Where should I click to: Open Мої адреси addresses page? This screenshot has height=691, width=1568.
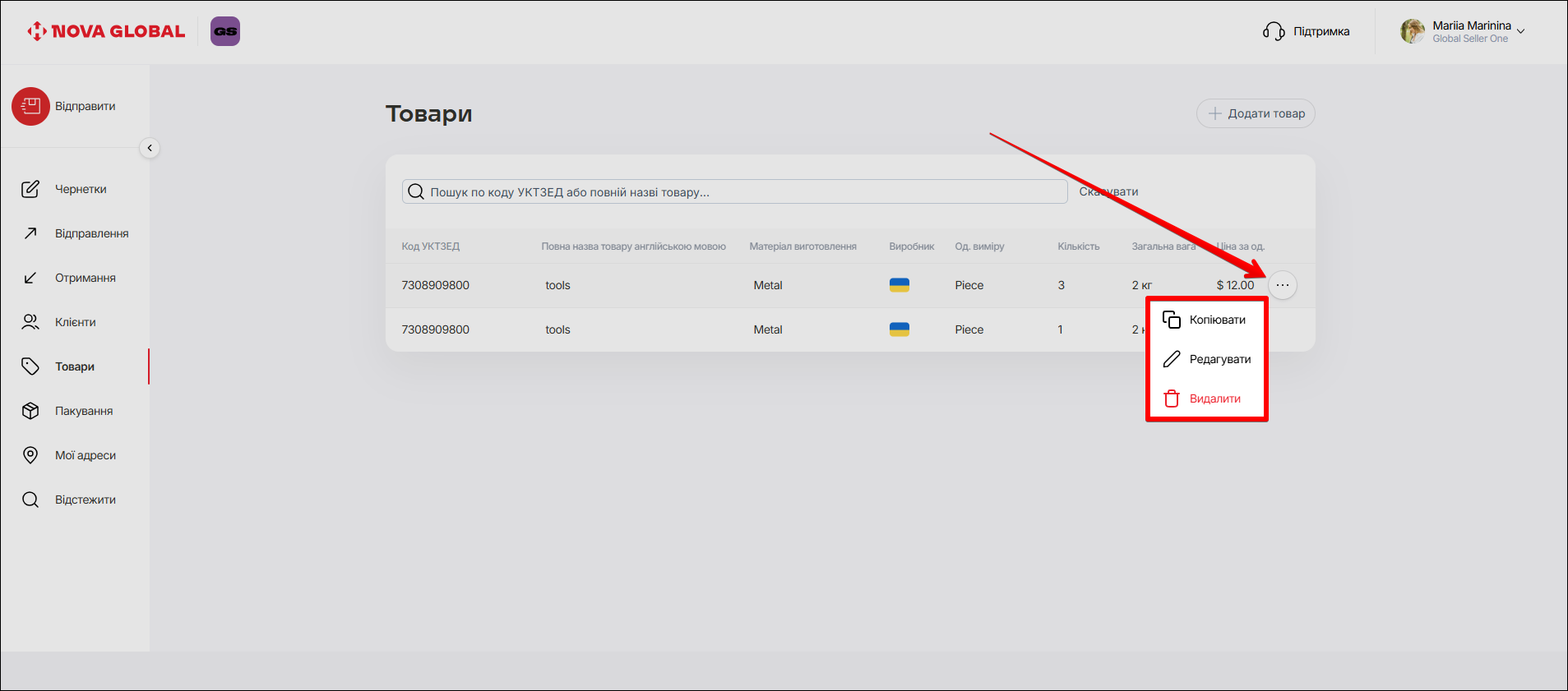[x=85, y=455]
